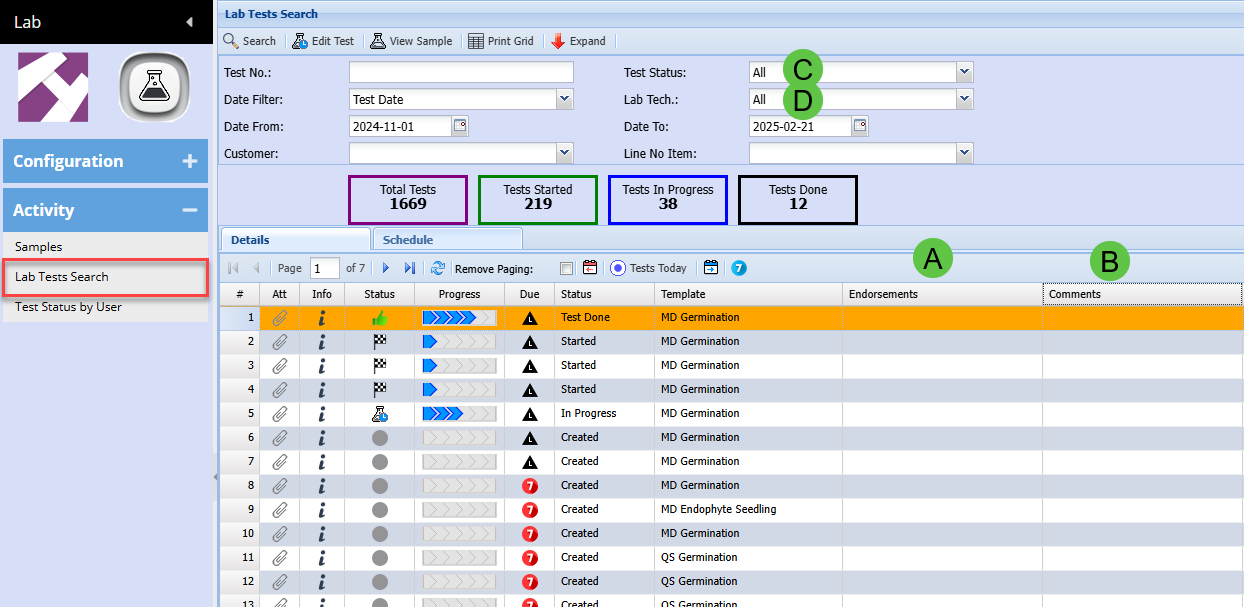Switch to the Schedule tab

pos(408,240)
